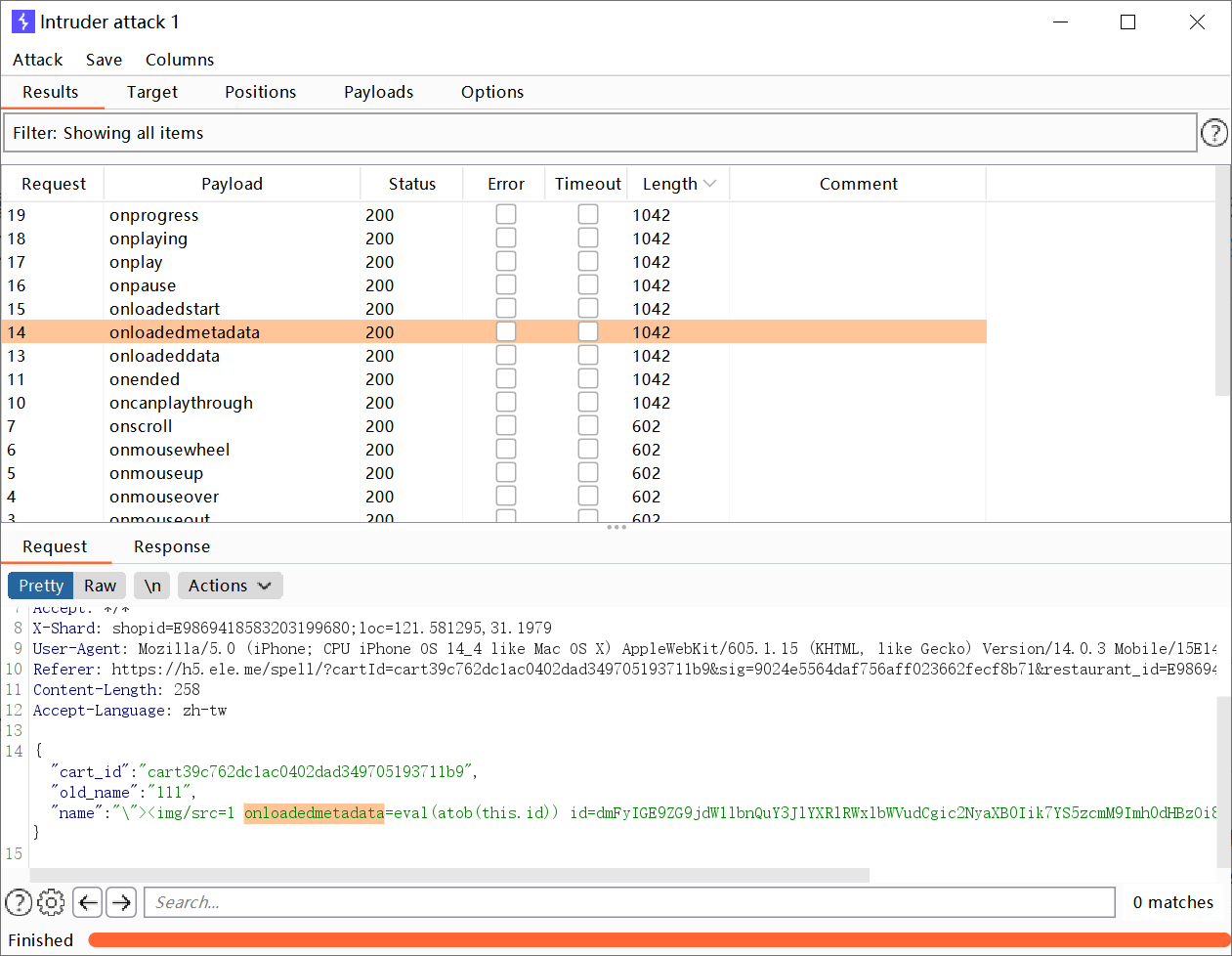Screen dimensions: 1232x956
Task: Show the Request tab in lower pane
Action: coord(55,546)
